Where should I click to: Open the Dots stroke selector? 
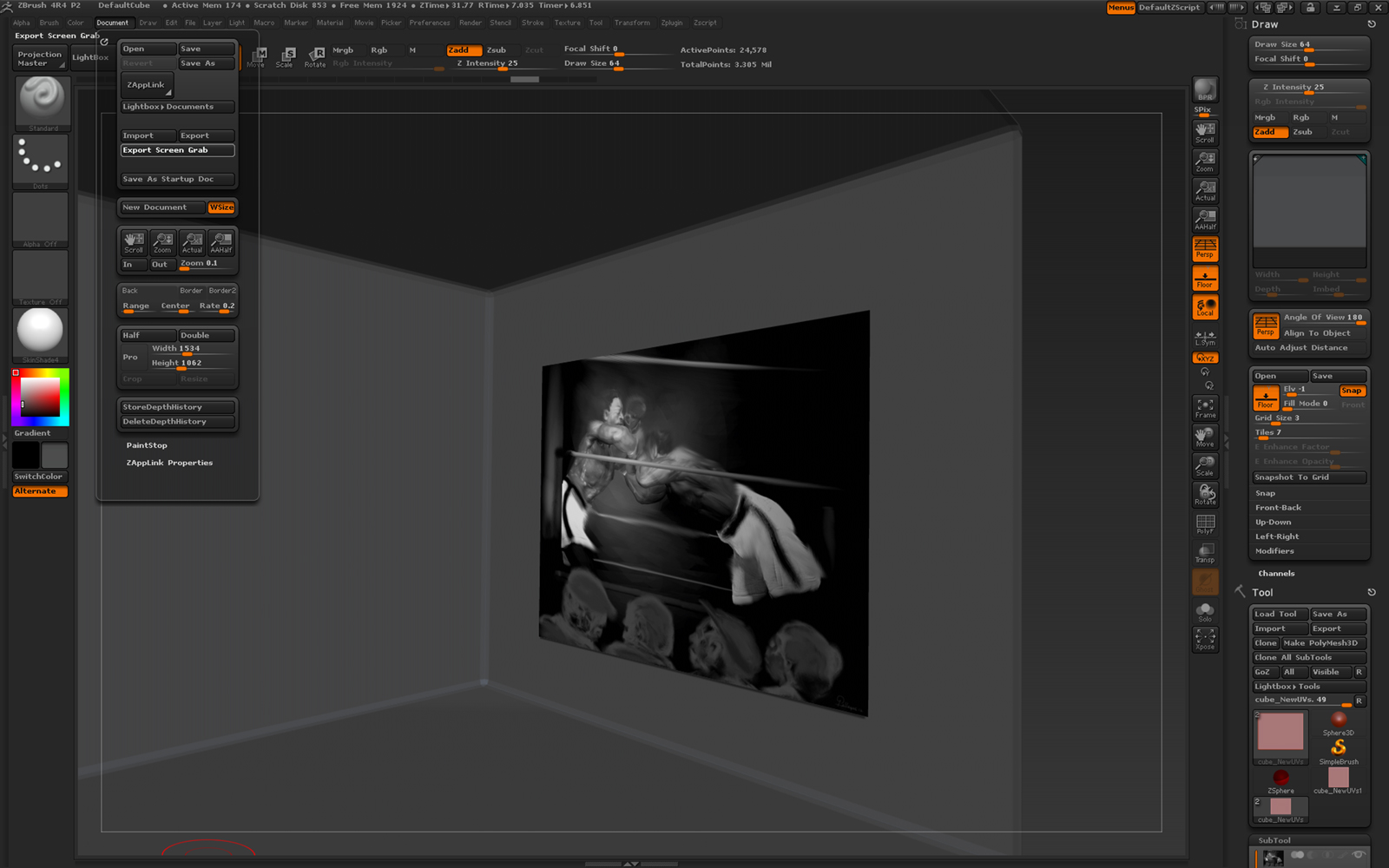[41, 161]
